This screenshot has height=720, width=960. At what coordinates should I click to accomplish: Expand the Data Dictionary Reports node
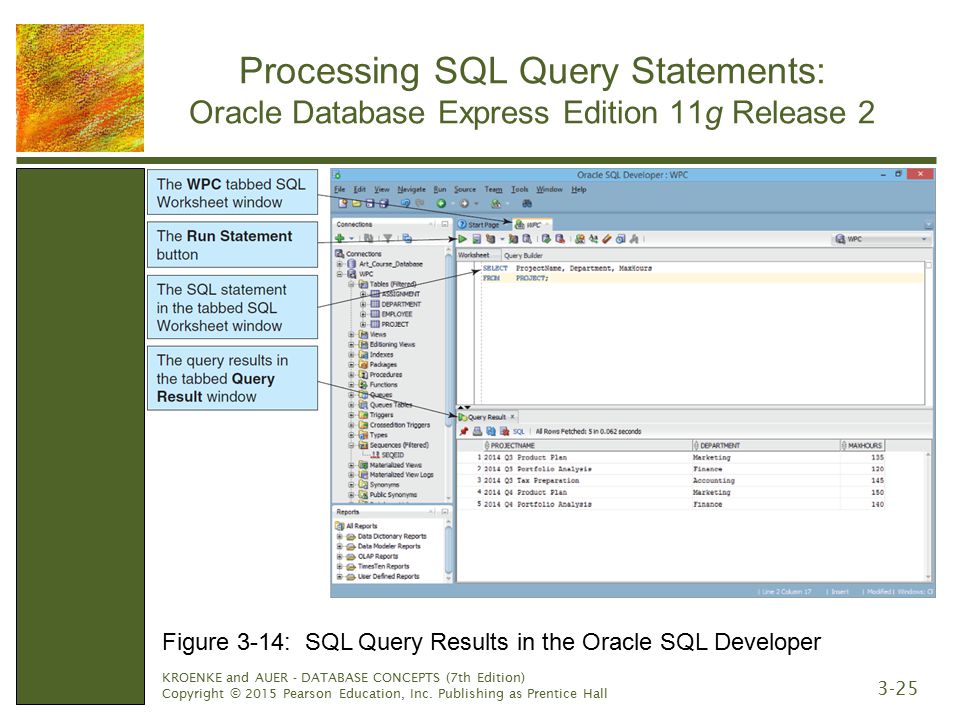click(340, 536)
